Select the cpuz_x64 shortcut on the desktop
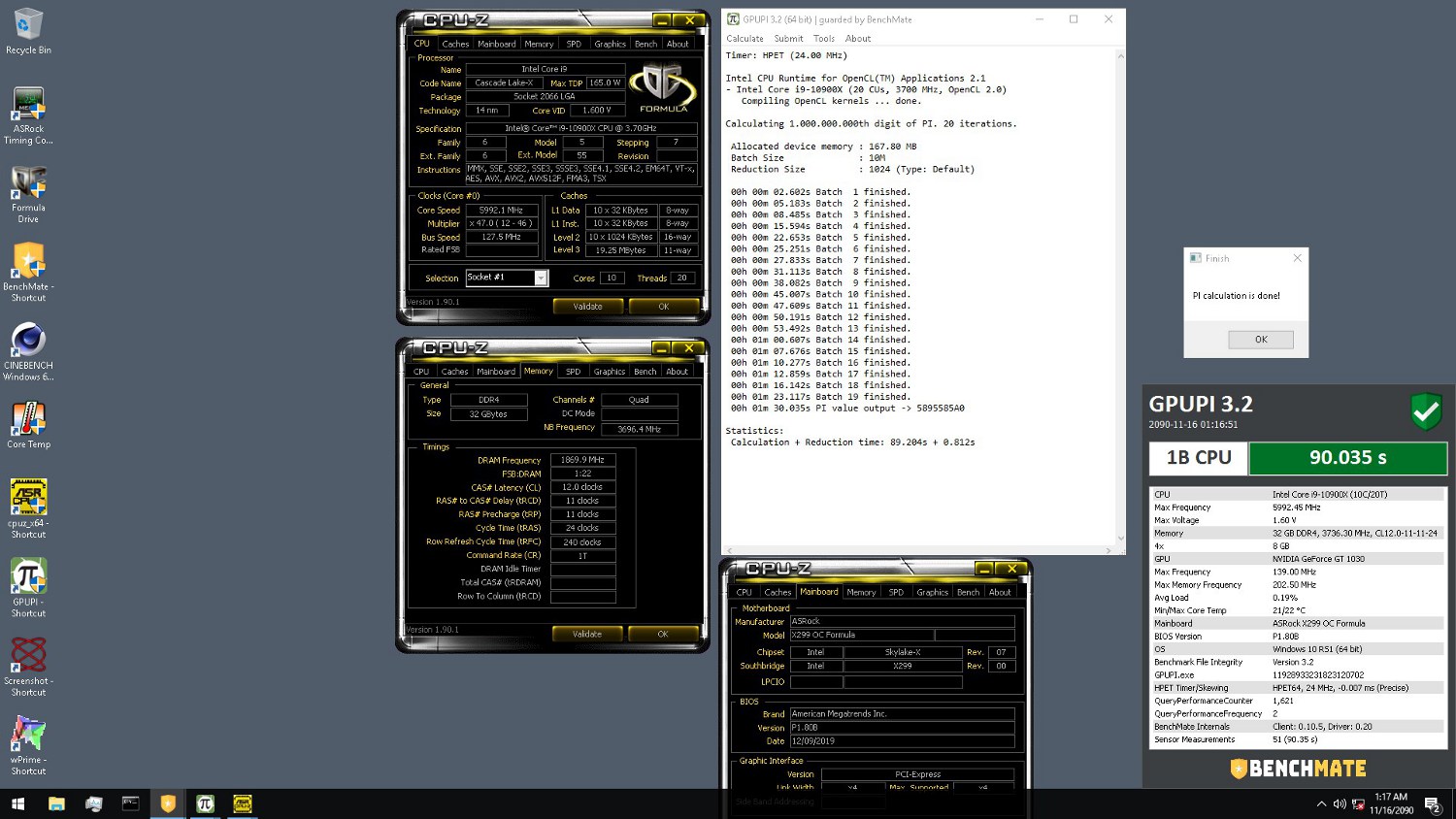 (28, 508)
